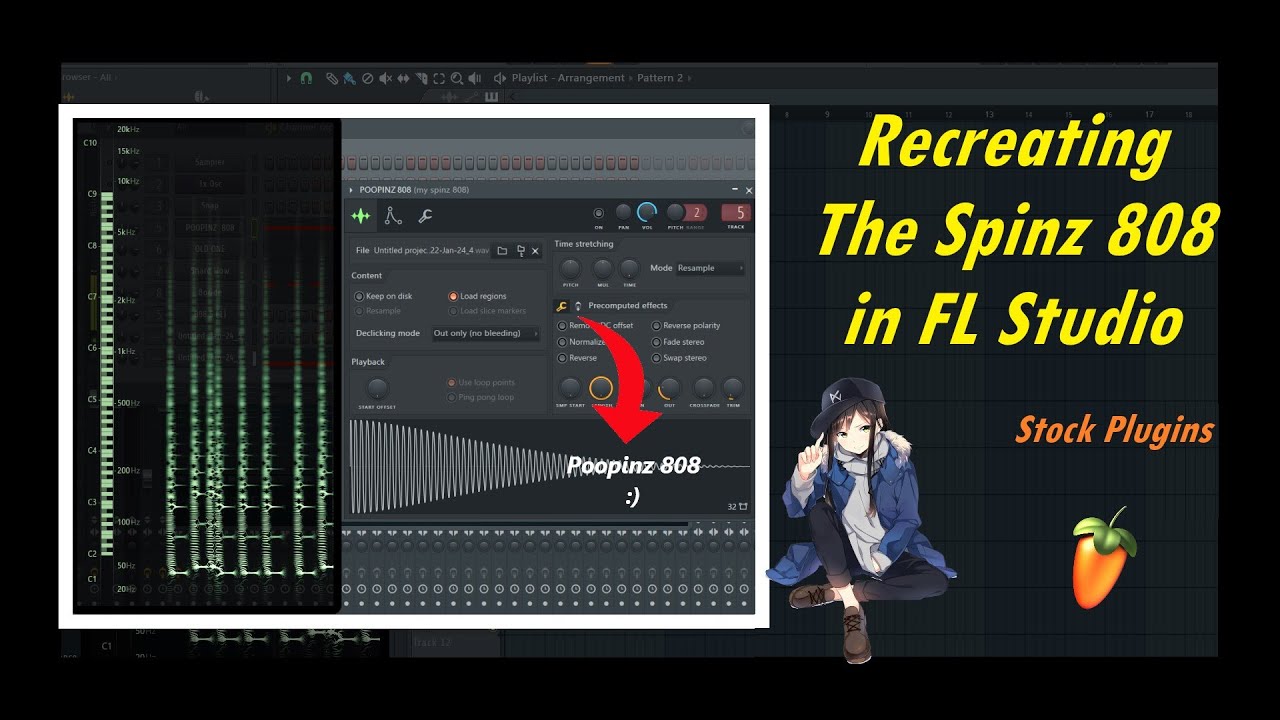Adjust the channel PITCH knob

(x=675, y=212)
